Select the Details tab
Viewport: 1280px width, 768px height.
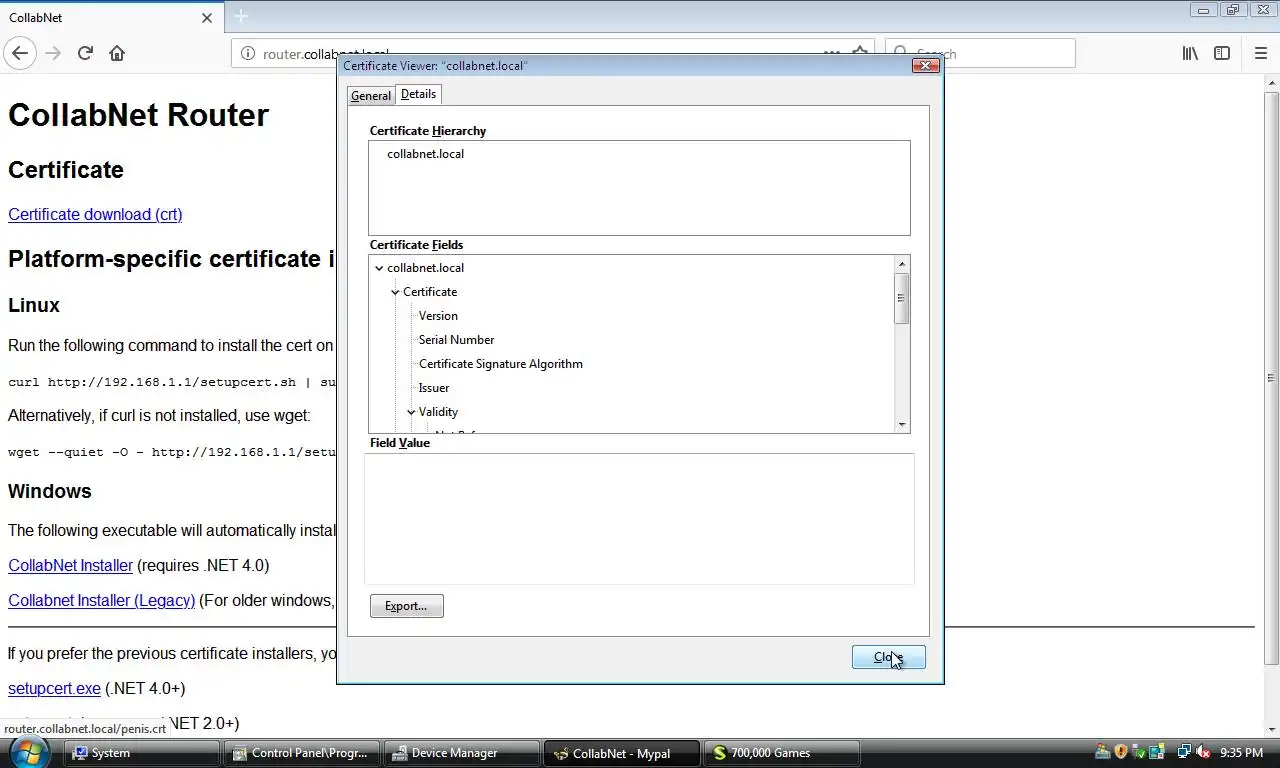click(x=418, y=94)
